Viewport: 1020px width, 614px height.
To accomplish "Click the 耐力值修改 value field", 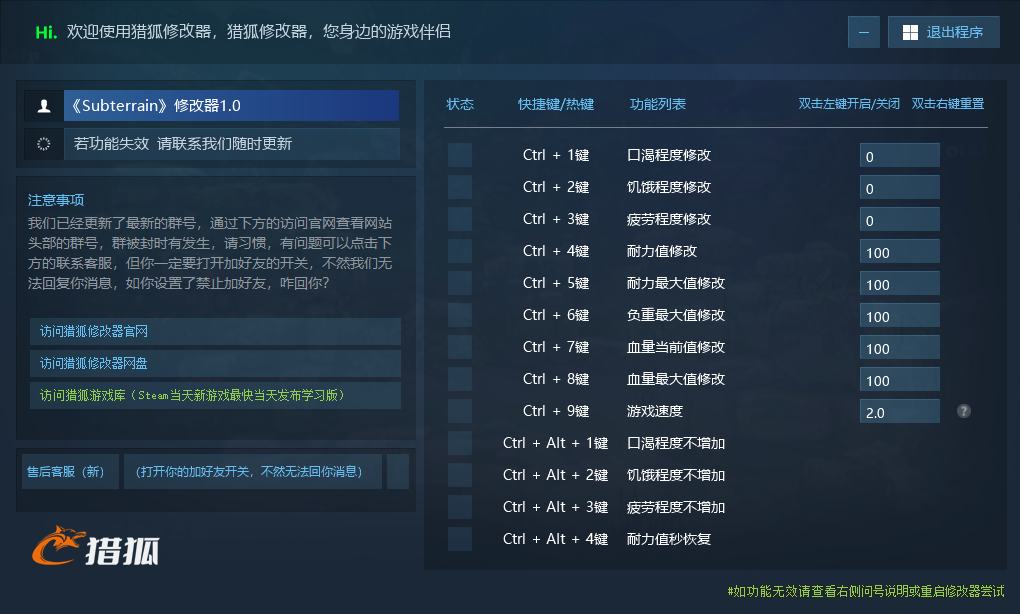I will [900, 251].
